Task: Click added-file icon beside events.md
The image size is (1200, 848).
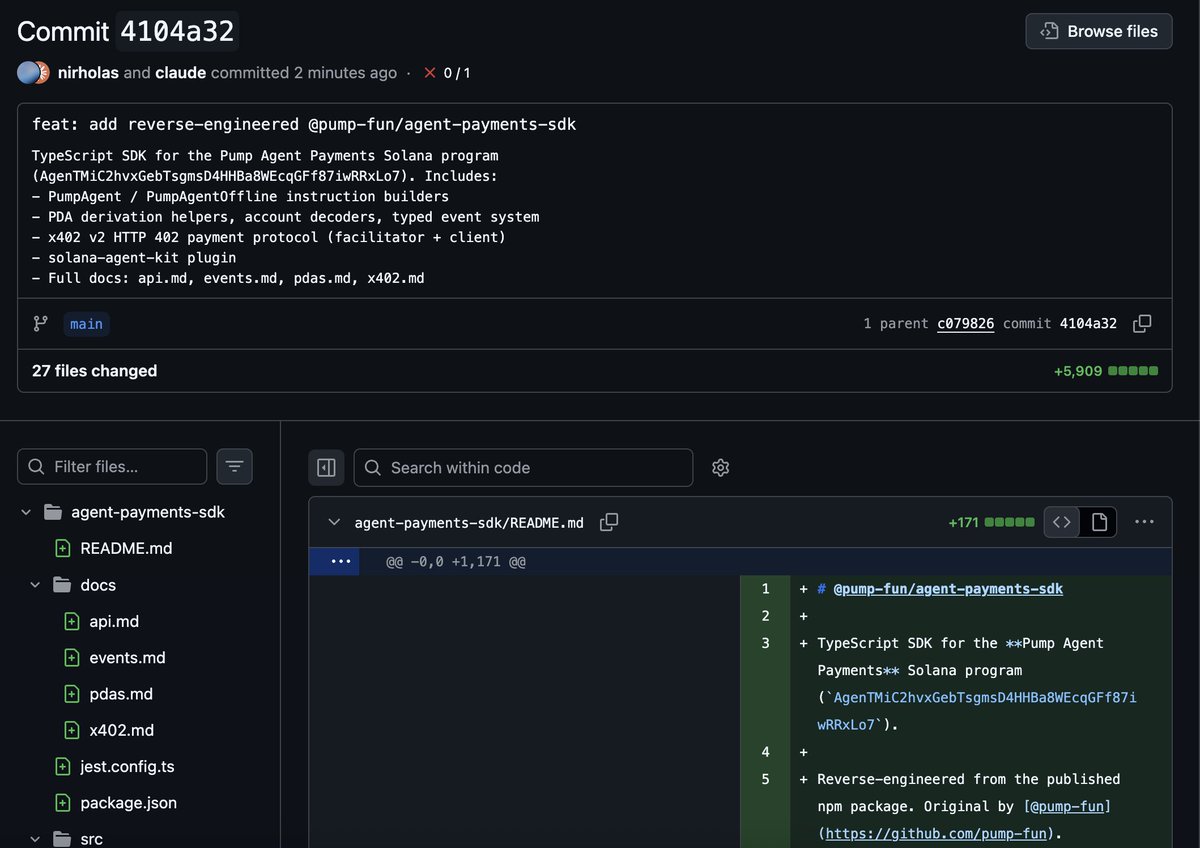Action: click(71, 657)
